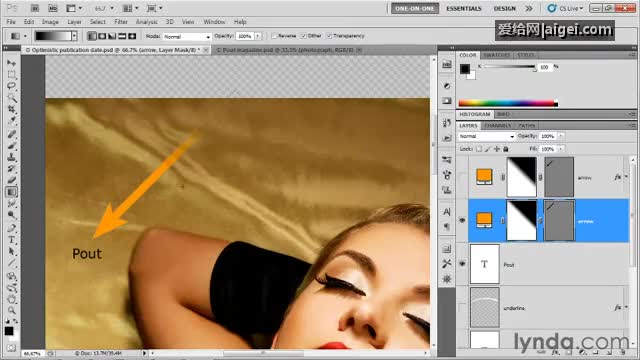Click the lock position icon in Layers
This screenshot has height=360, width=640.
(497, 149)
